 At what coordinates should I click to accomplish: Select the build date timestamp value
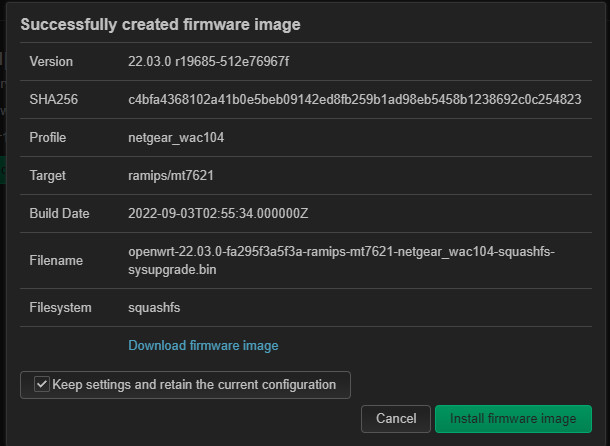tap(220, 213)
